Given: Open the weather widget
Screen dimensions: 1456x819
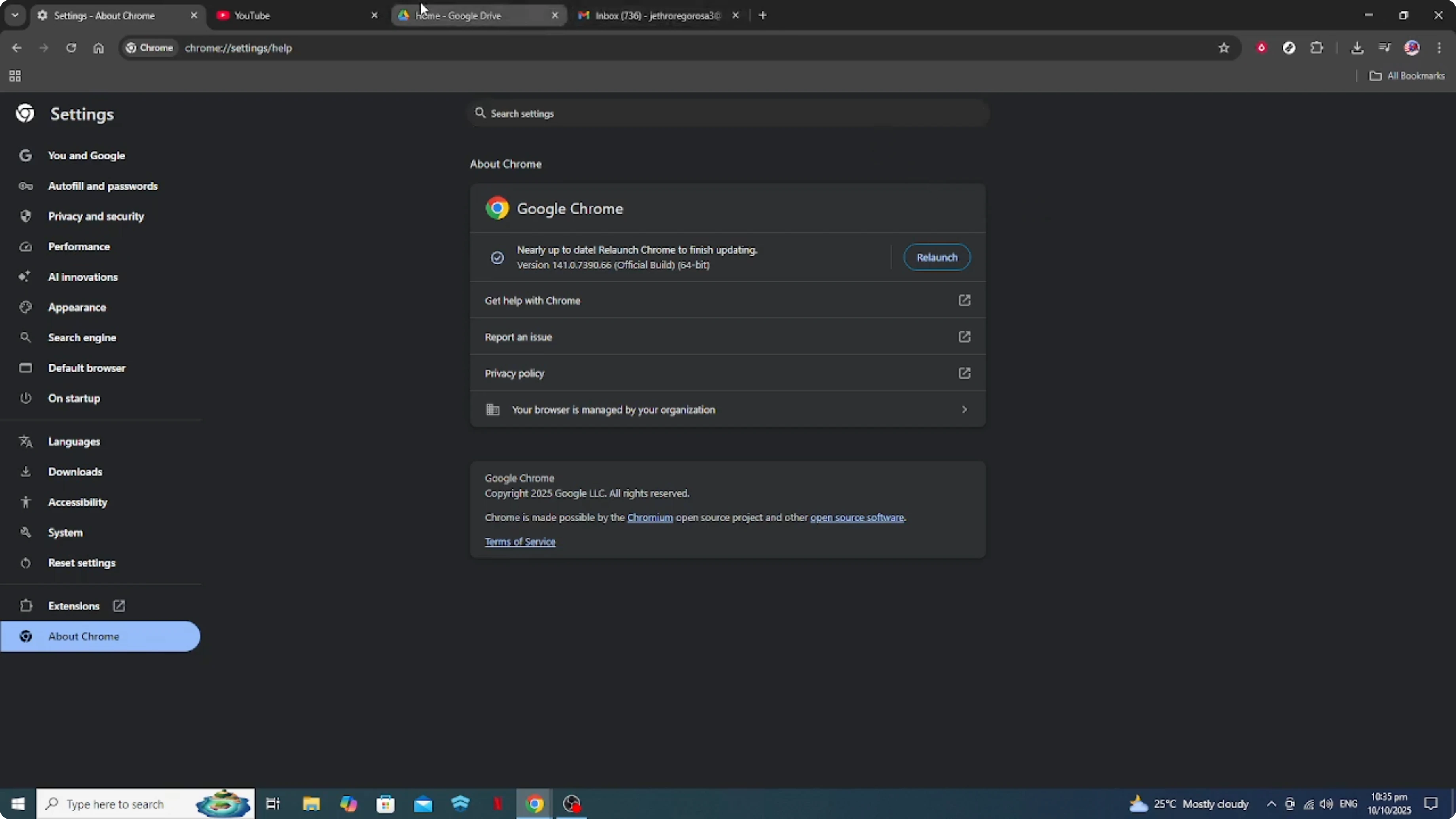Looking at the screenshot, I should tap(1189, 804).
